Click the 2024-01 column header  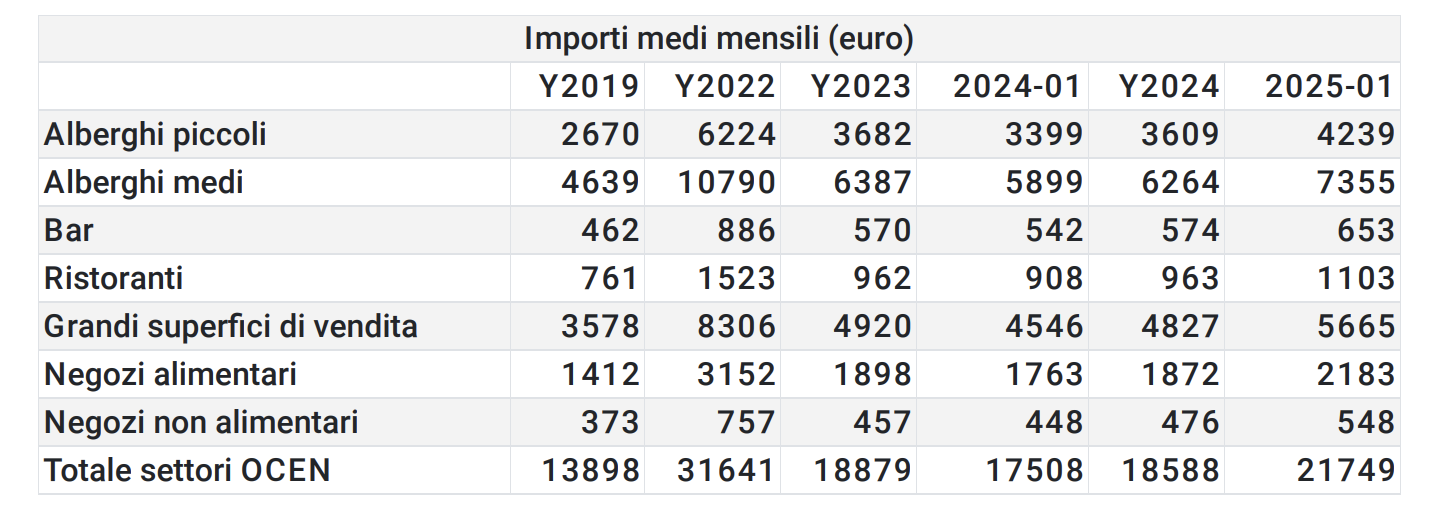pyautogui.click(x=1017, y=87)
